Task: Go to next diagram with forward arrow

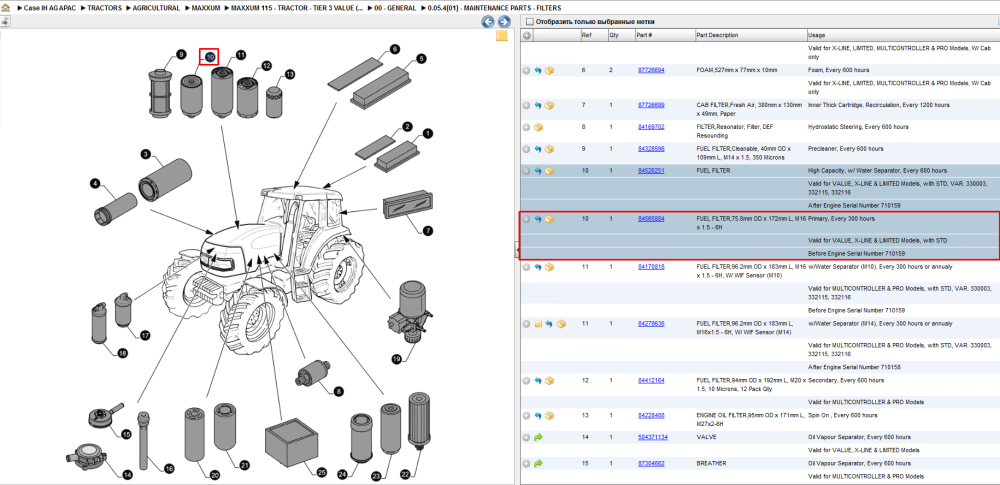Action: click(x=504, y=22)
